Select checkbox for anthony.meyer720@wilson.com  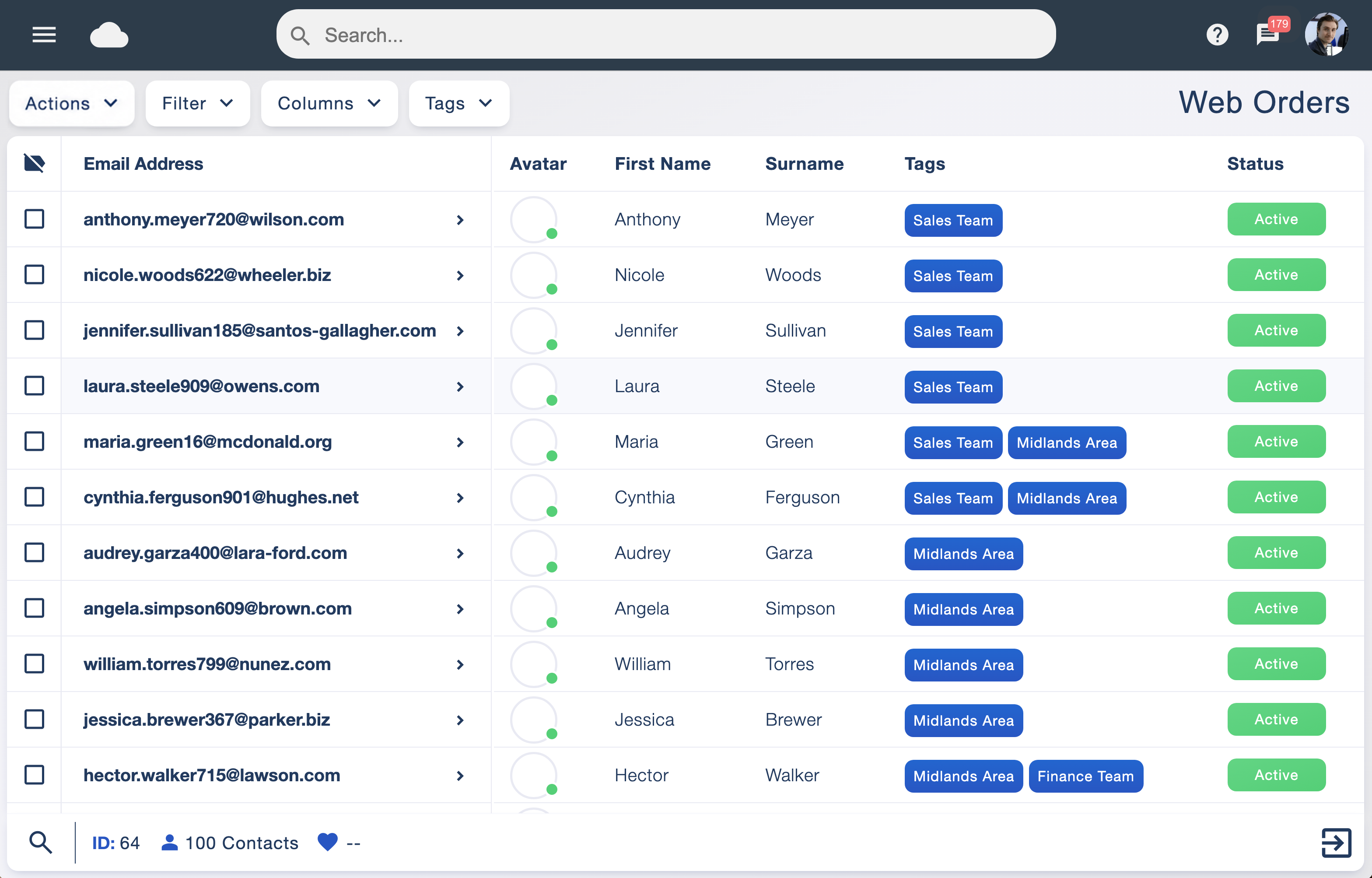tap(35, 219)
